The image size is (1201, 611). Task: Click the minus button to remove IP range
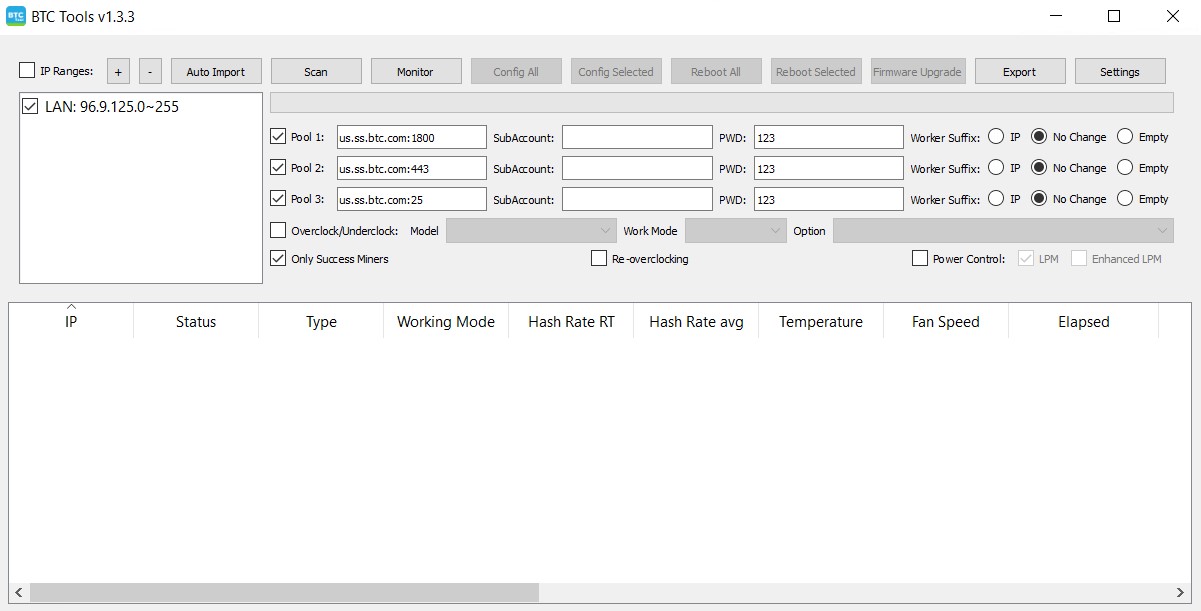[x=149, y=71]
